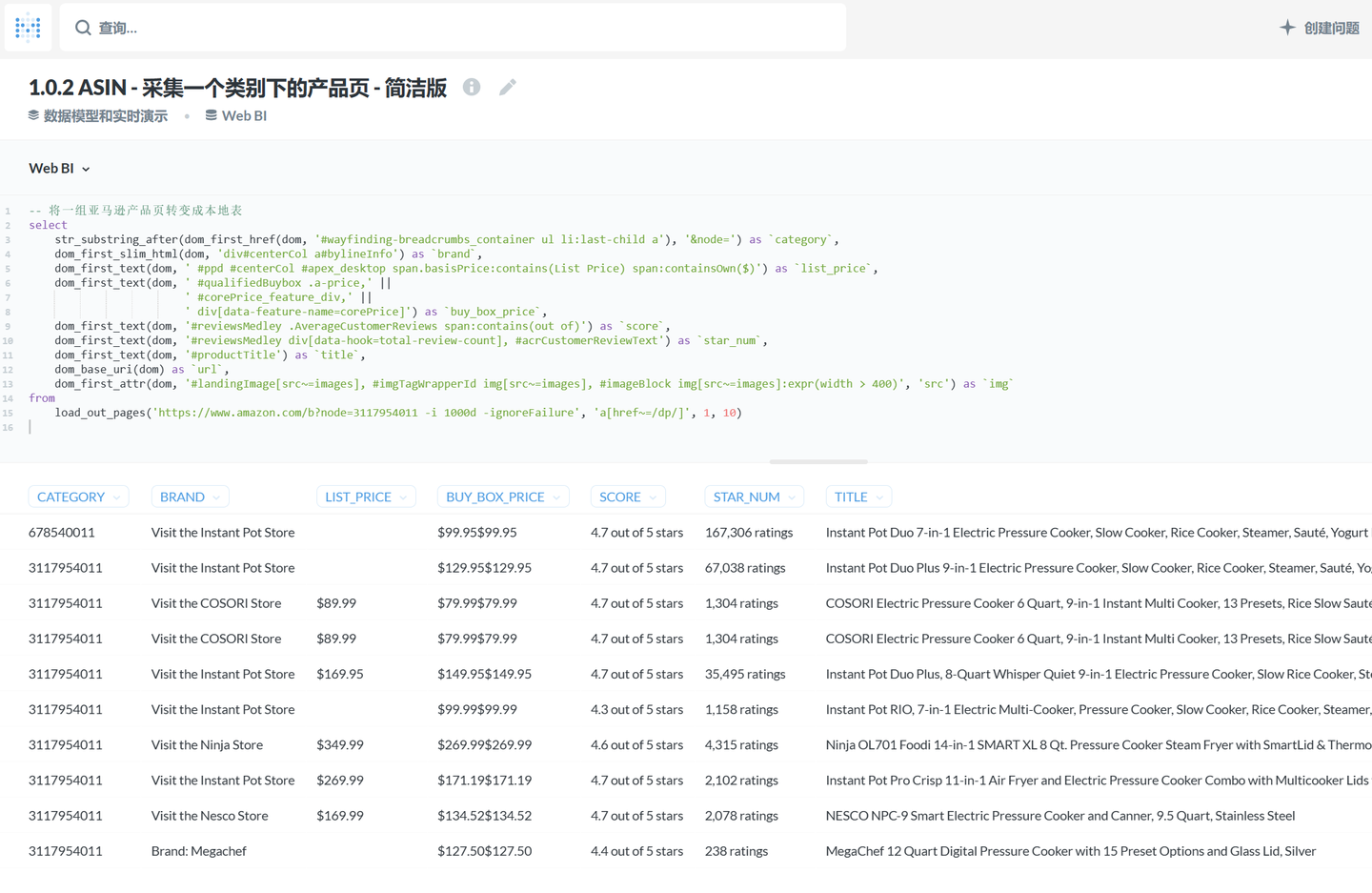The width and height of the screenshot is (1372, 893).
Task: Click the 4.3 out of 5 stars cell
Action: (x=636, y=709)
